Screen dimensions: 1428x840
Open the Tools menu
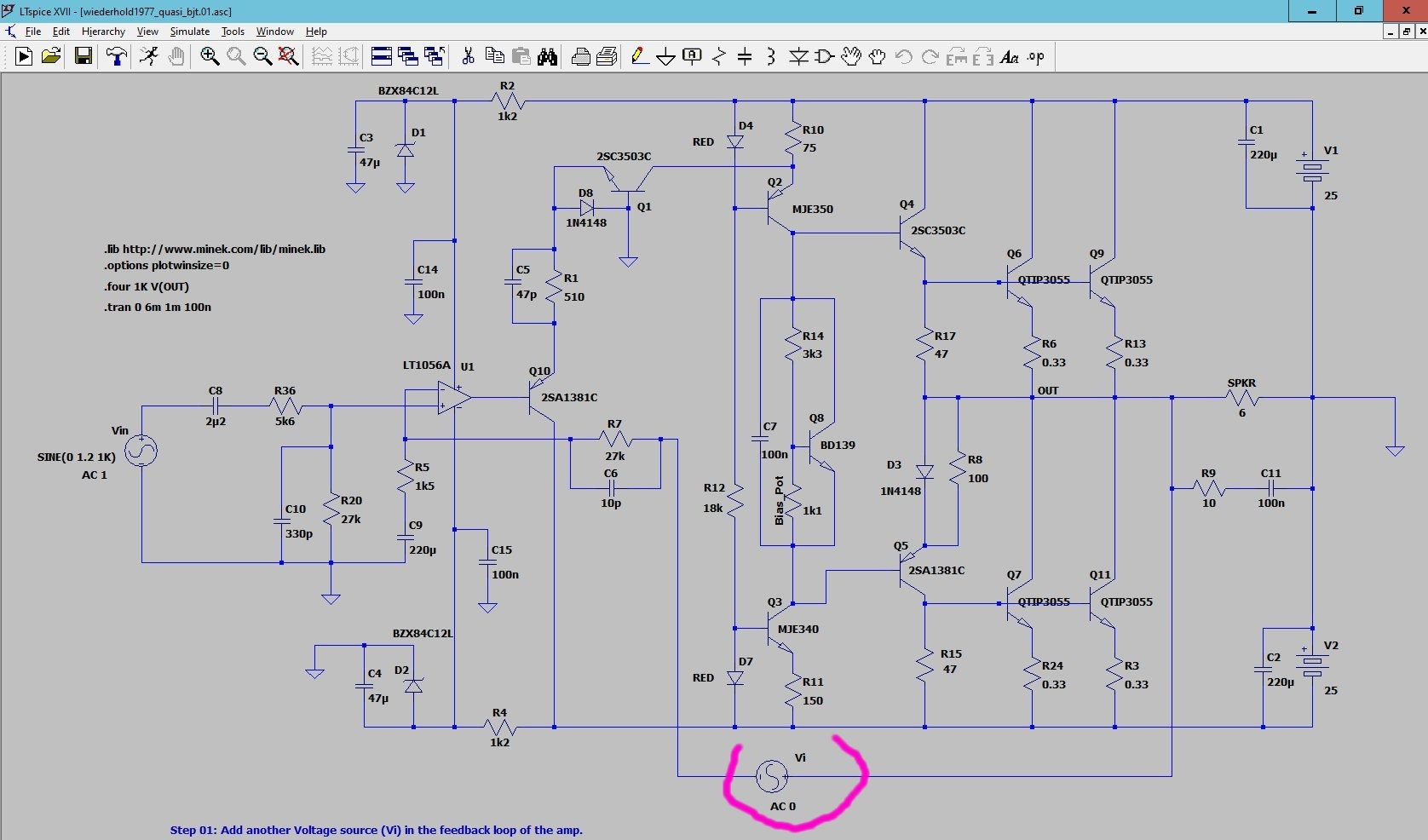[233, 32]
